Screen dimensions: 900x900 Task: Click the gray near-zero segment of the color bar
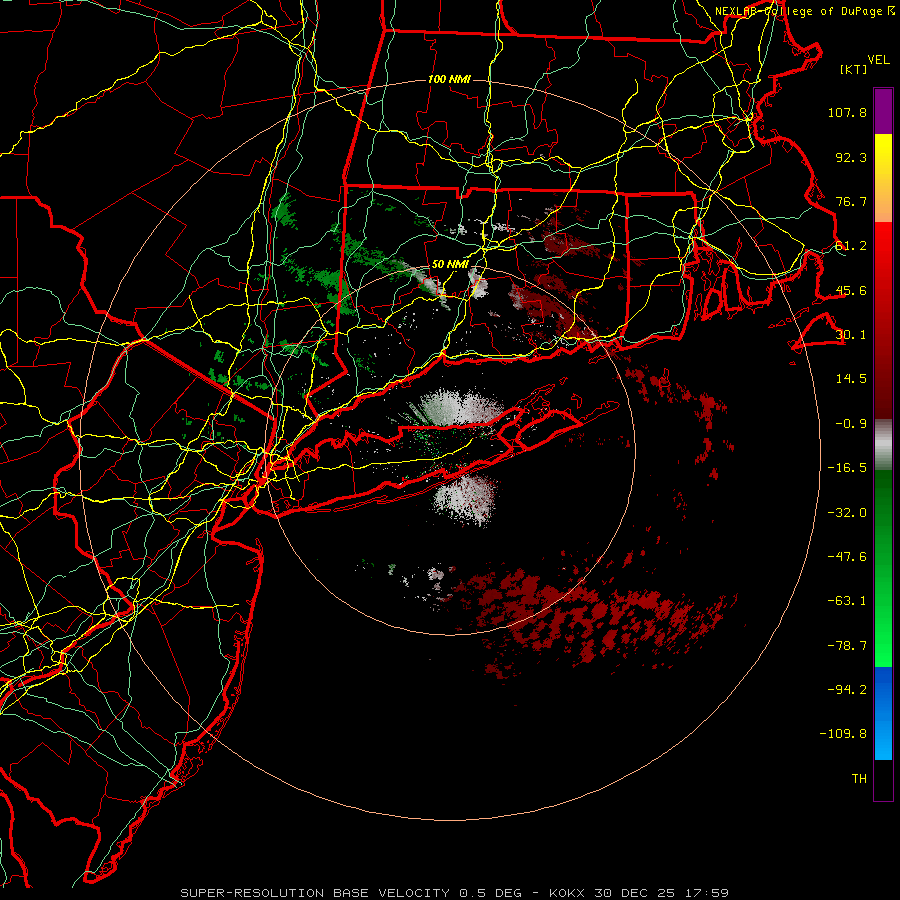pyautogui.click(x=883, y=445)
